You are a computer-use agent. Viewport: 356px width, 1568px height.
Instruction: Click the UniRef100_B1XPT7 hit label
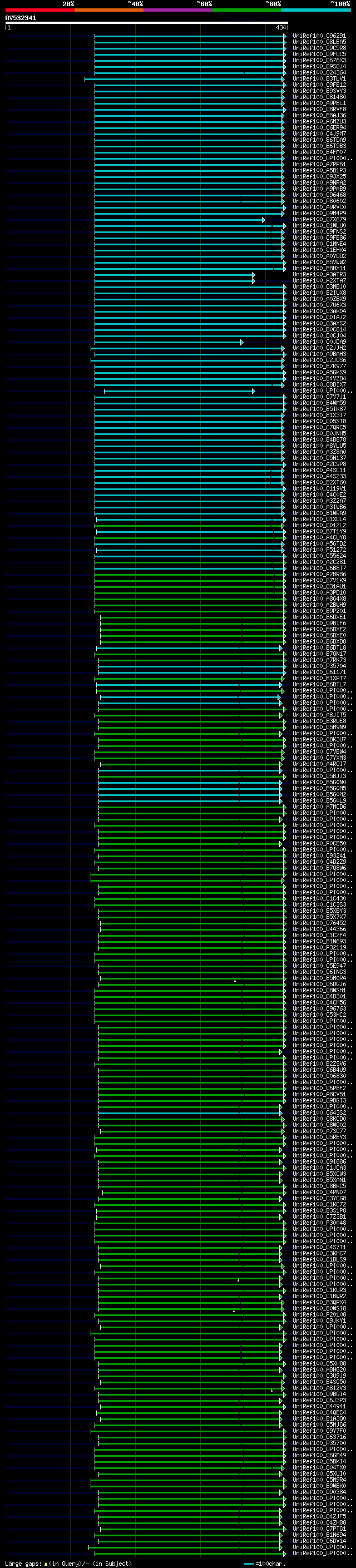319,678
